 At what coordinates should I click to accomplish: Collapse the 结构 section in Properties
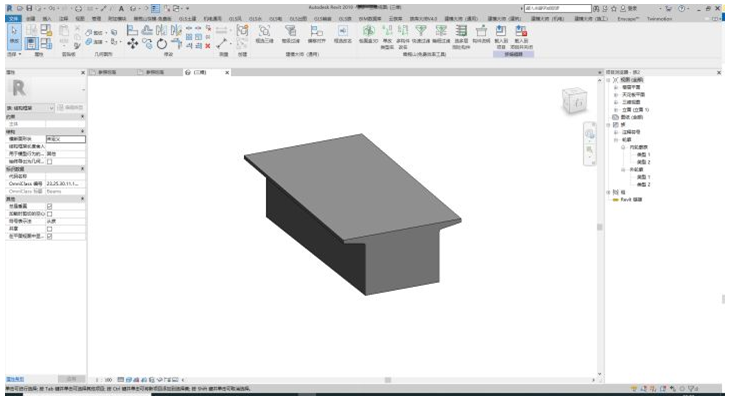(83, 131)
